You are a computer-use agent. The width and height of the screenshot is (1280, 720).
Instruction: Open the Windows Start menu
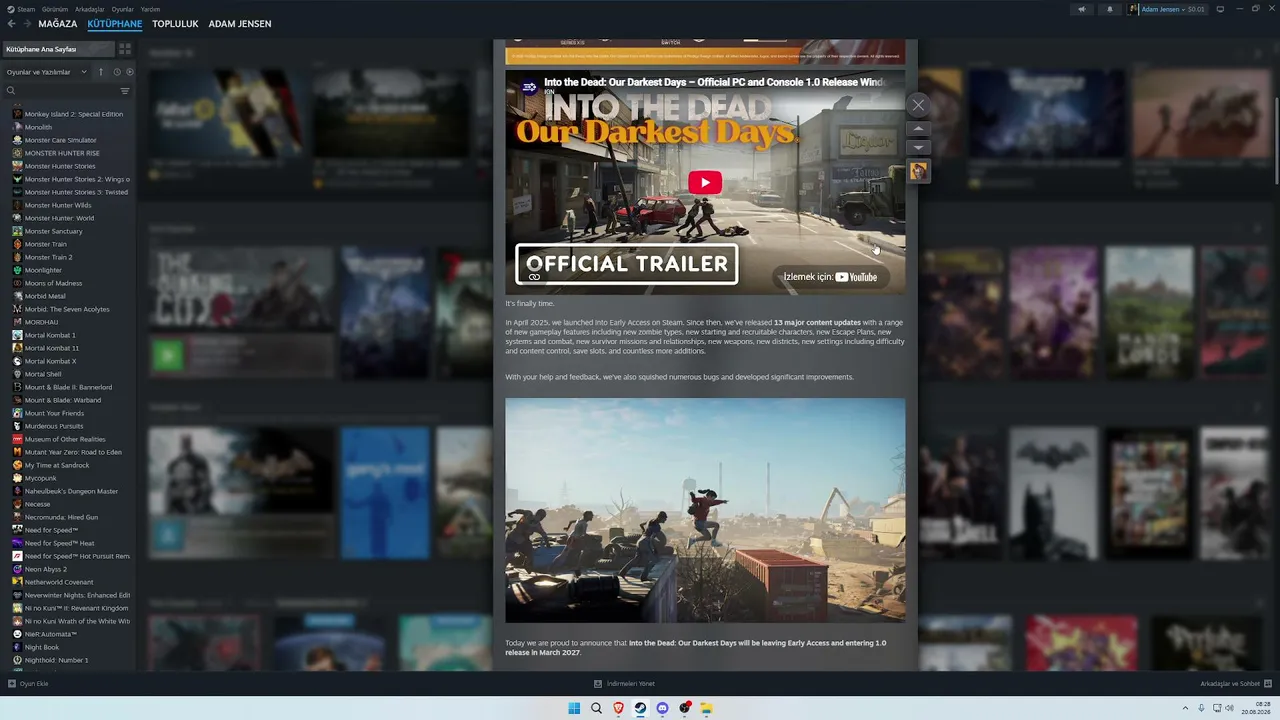(x=574, y=708)
